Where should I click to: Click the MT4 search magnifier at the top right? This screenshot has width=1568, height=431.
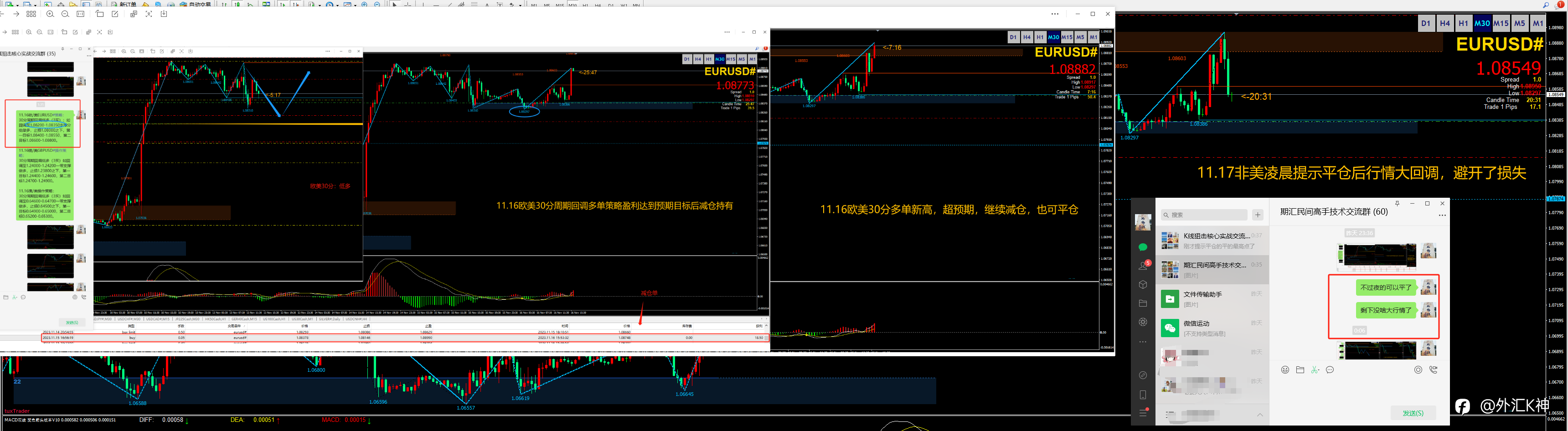pos(1546,5)
